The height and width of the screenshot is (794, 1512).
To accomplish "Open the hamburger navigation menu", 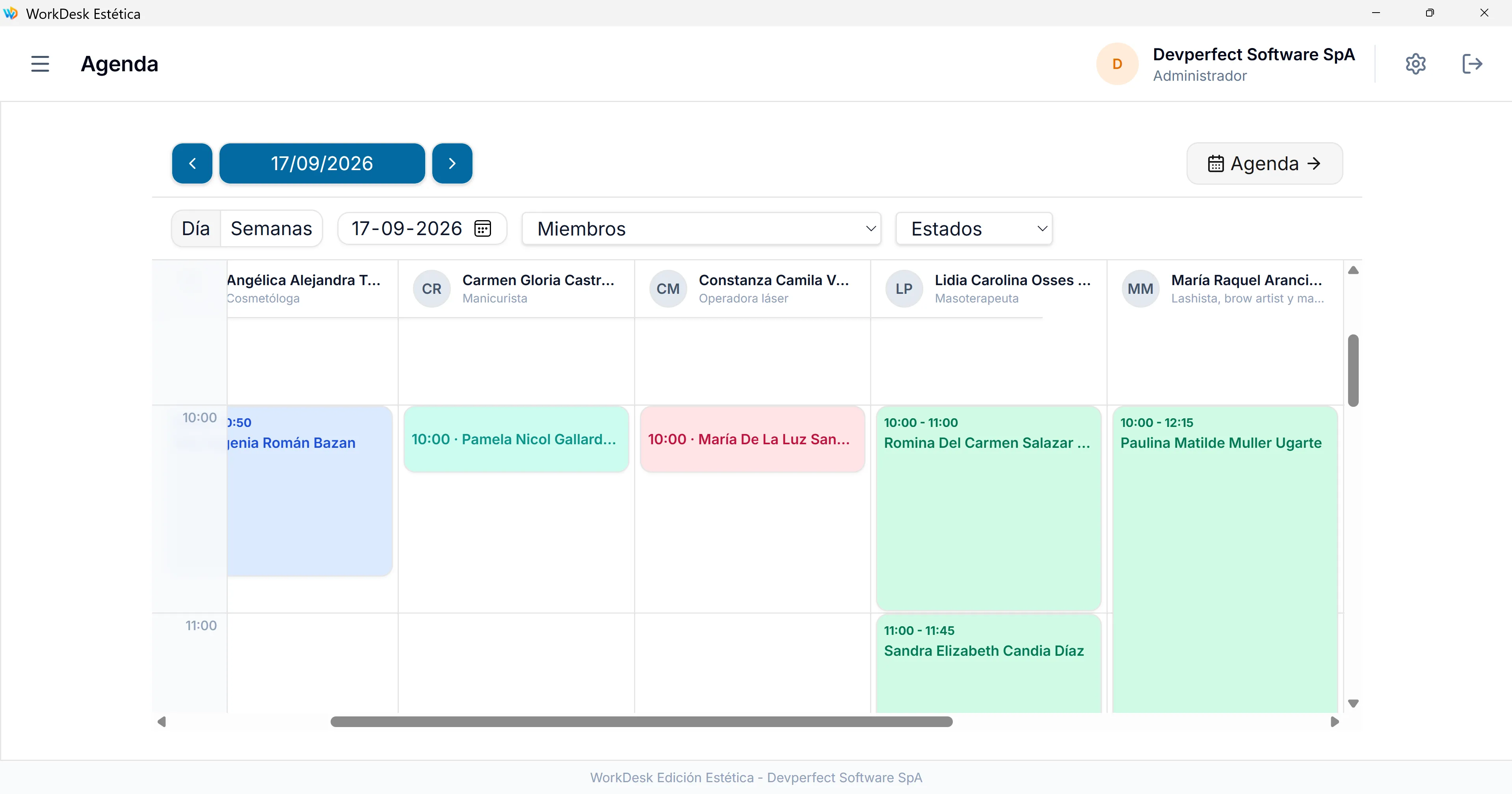I will pos(40,63).
